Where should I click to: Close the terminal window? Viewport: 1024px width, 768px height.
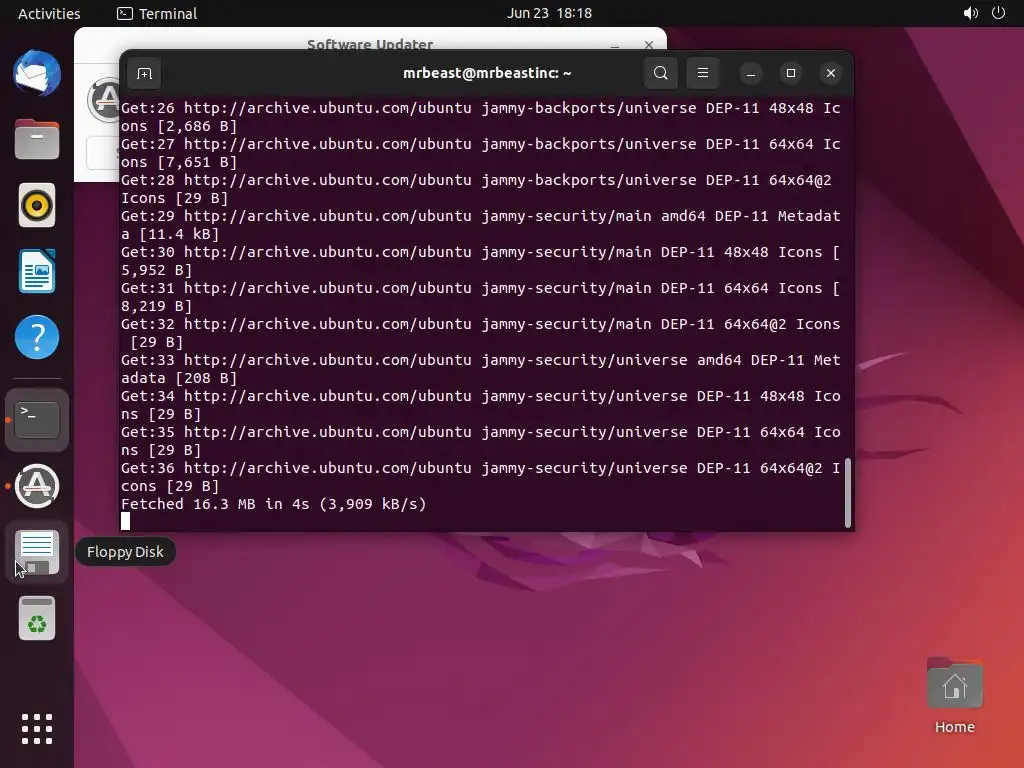(831, 73)
